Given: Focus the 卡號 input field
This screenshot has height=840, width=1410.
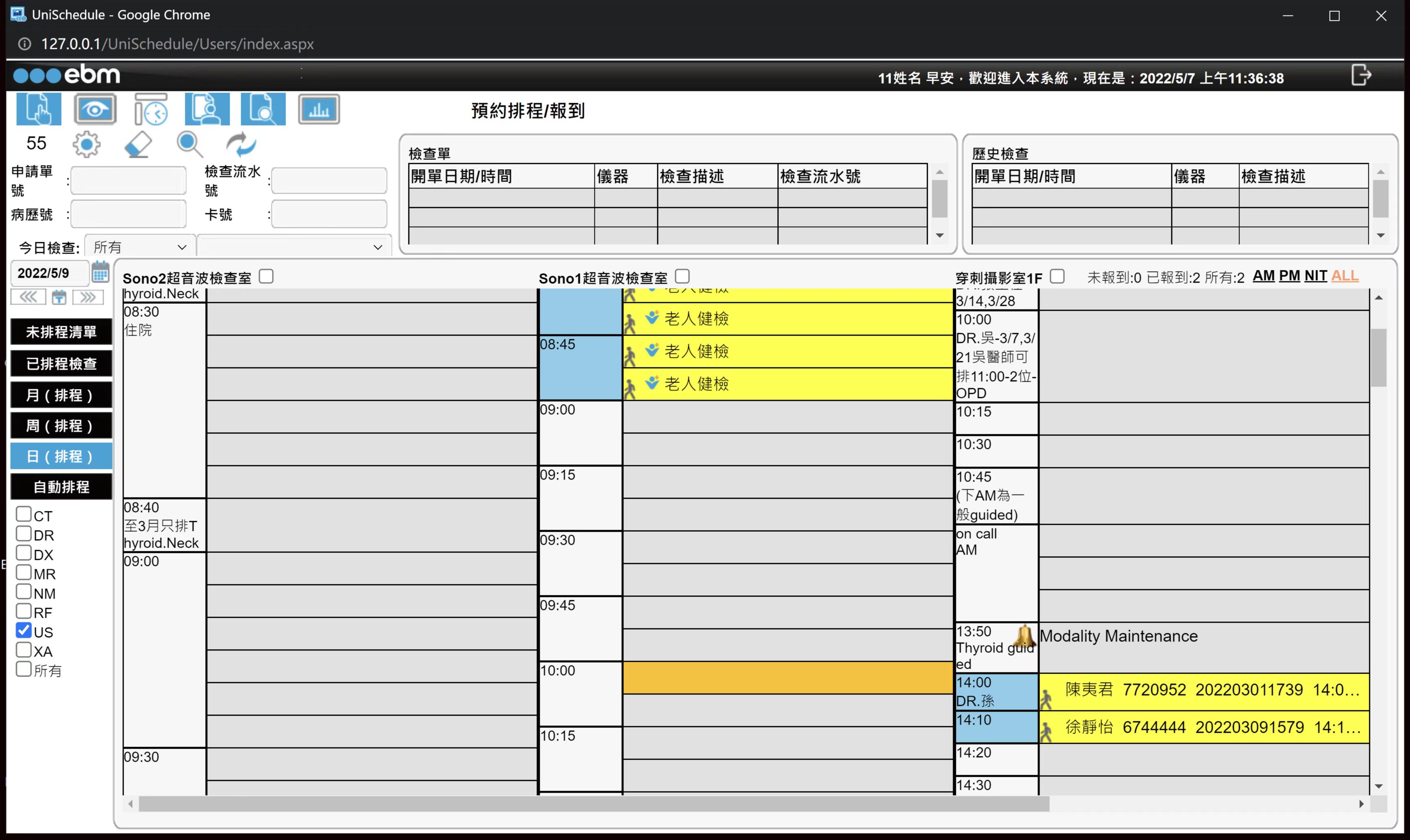Looking at the screenshot, I should click(329, 214).
